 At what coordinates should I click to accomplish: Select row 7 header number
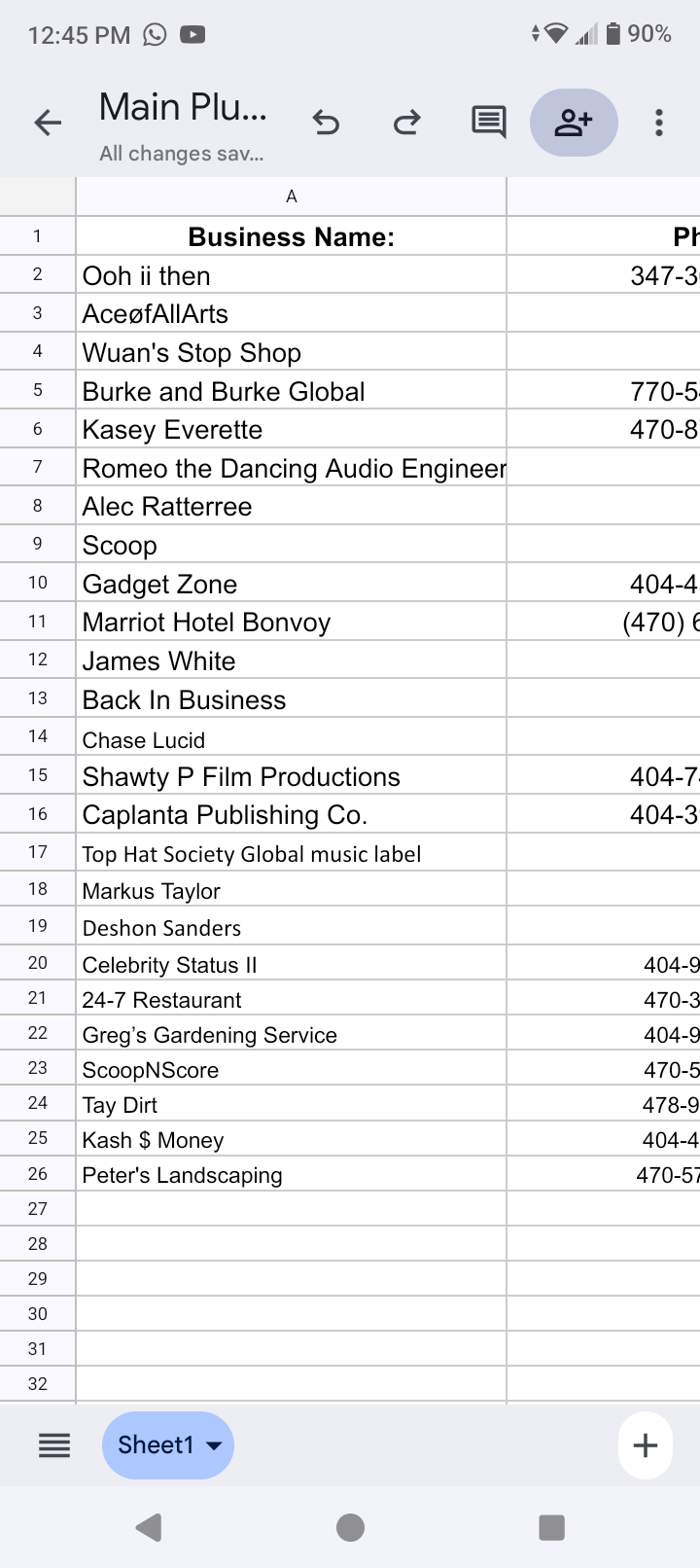(38, 468)
